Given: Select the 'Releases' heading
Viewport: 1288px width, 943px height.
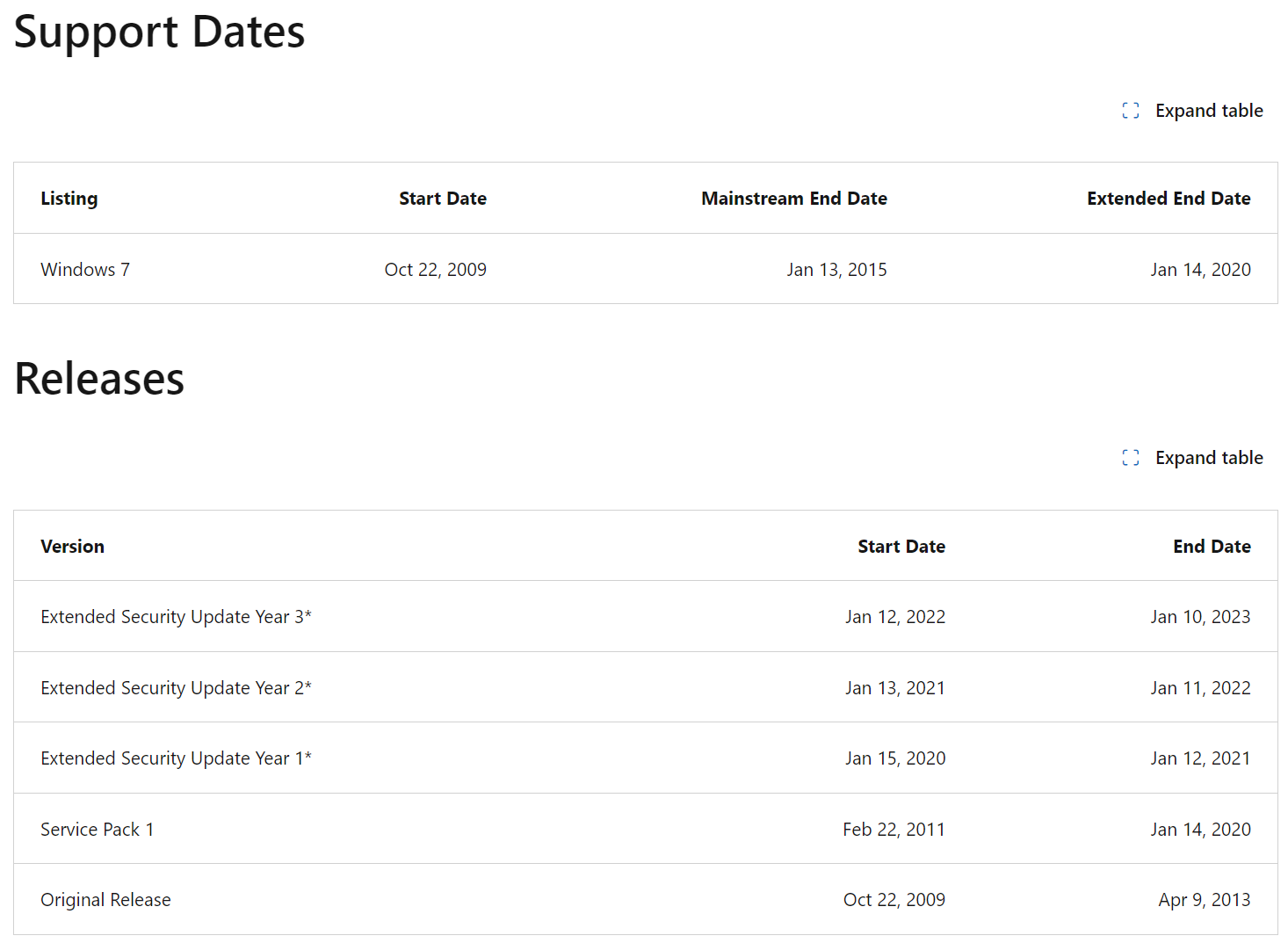Looking at the screenshot, I should coord(99,379).
